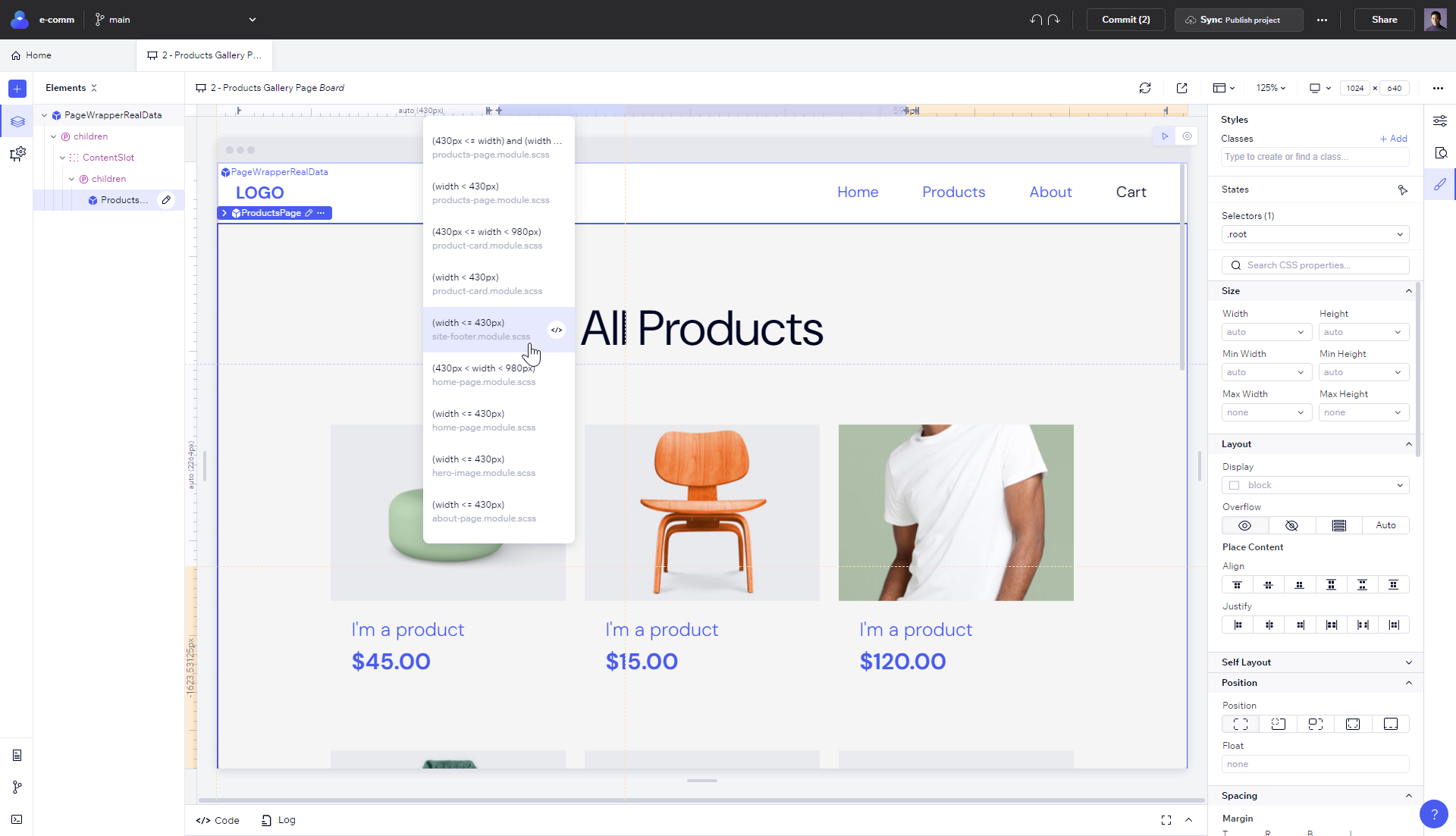Open board in new window icon
The width and height of the screenshot is (1456, 836).
click(x=1181, y=88)
